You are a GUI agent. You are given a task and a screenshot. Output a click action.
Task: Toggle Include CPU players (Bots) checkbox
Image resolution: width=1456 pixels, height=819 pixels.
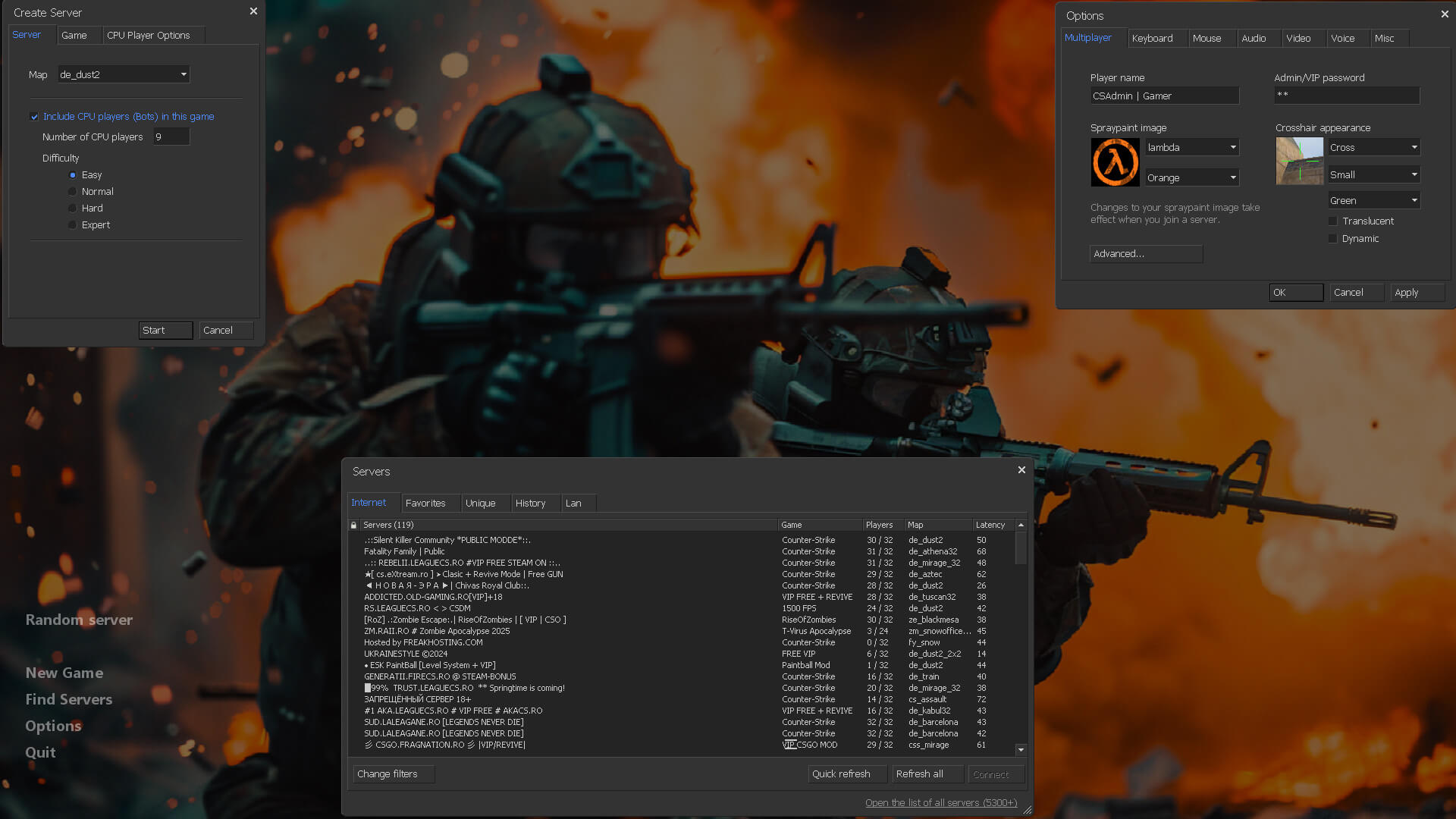tap(34, 117)
